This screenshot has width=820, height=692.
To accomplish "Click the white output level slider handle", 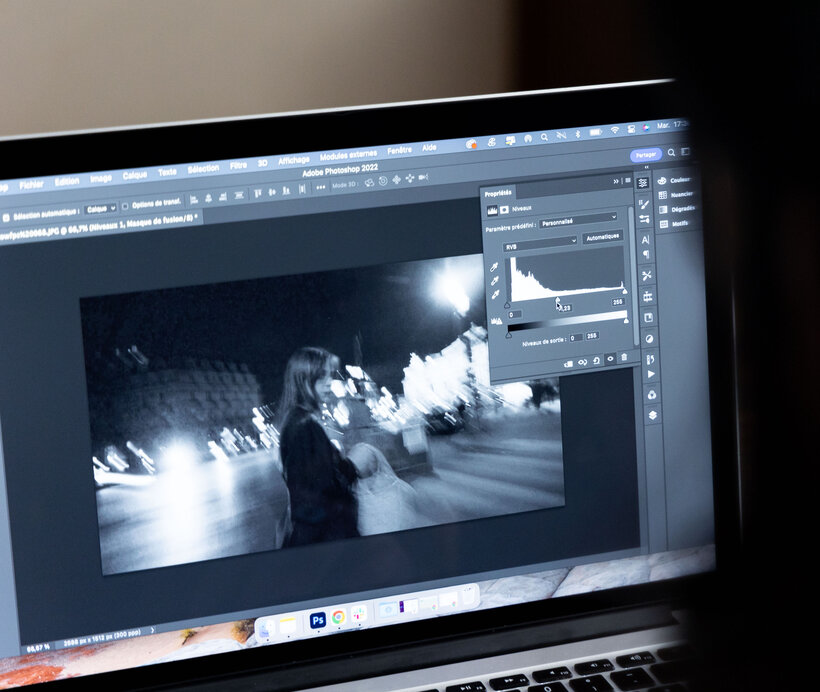I will tap(626, 320).
